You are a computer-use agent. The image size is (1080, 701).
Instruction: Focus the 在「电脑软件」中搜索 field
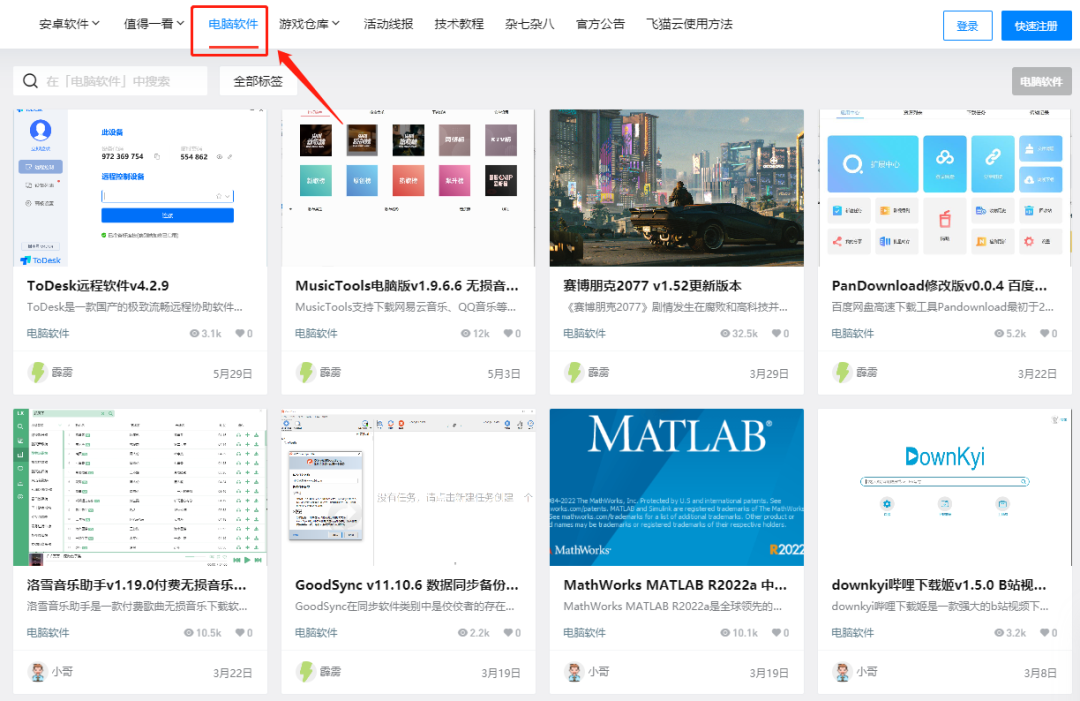[x=110, y=81]
